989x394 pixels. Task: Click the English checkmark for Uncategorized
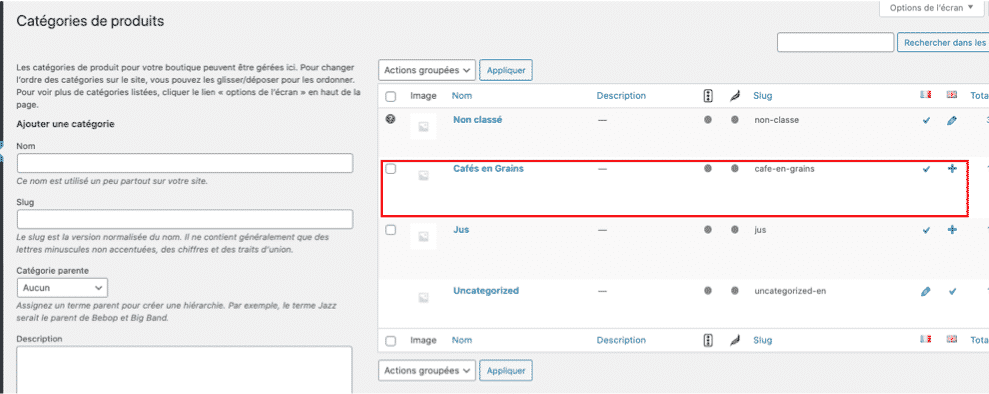(x=952, y=291)
